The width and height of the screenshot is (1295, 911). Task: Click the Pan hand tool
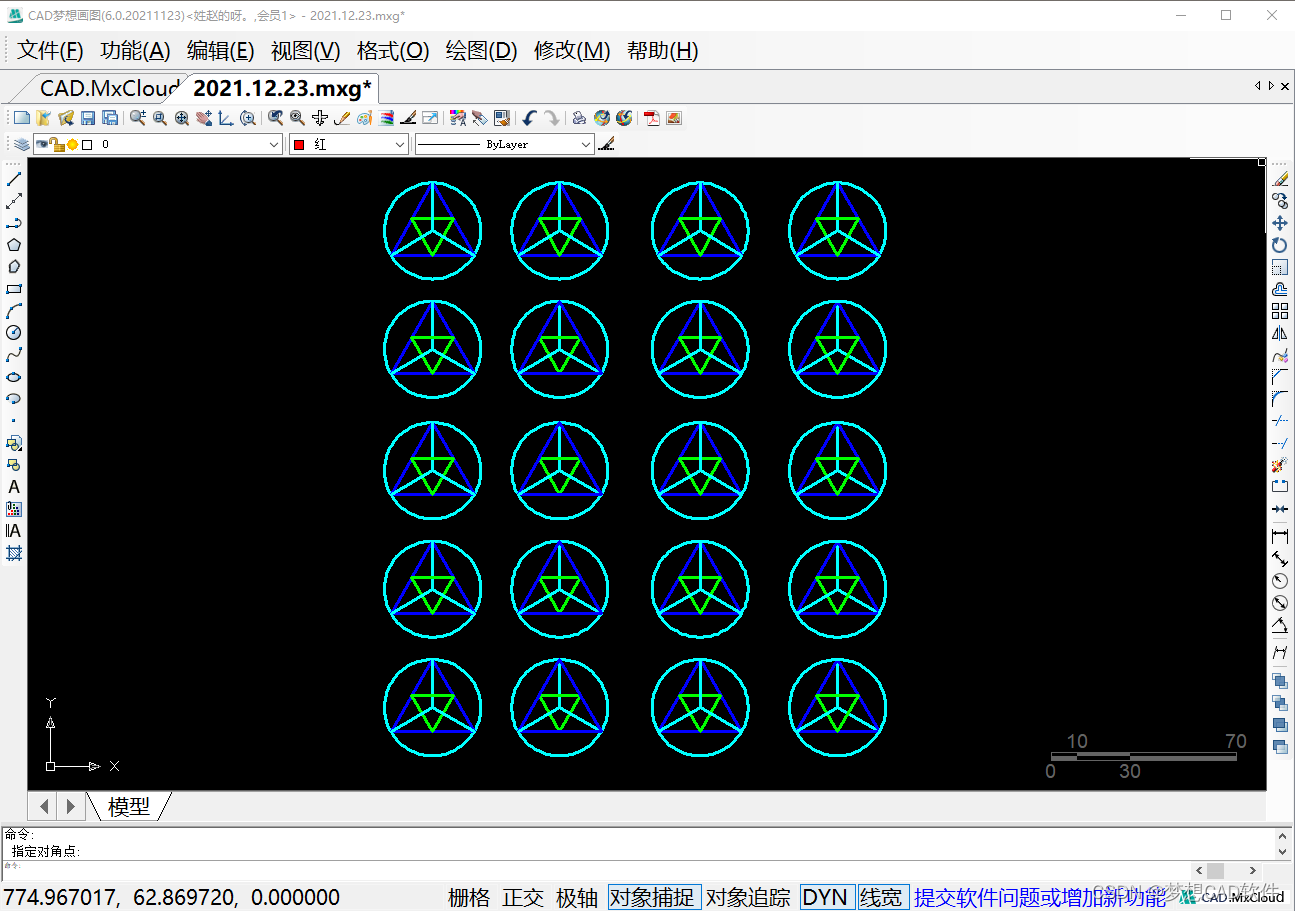coord(204,118)
